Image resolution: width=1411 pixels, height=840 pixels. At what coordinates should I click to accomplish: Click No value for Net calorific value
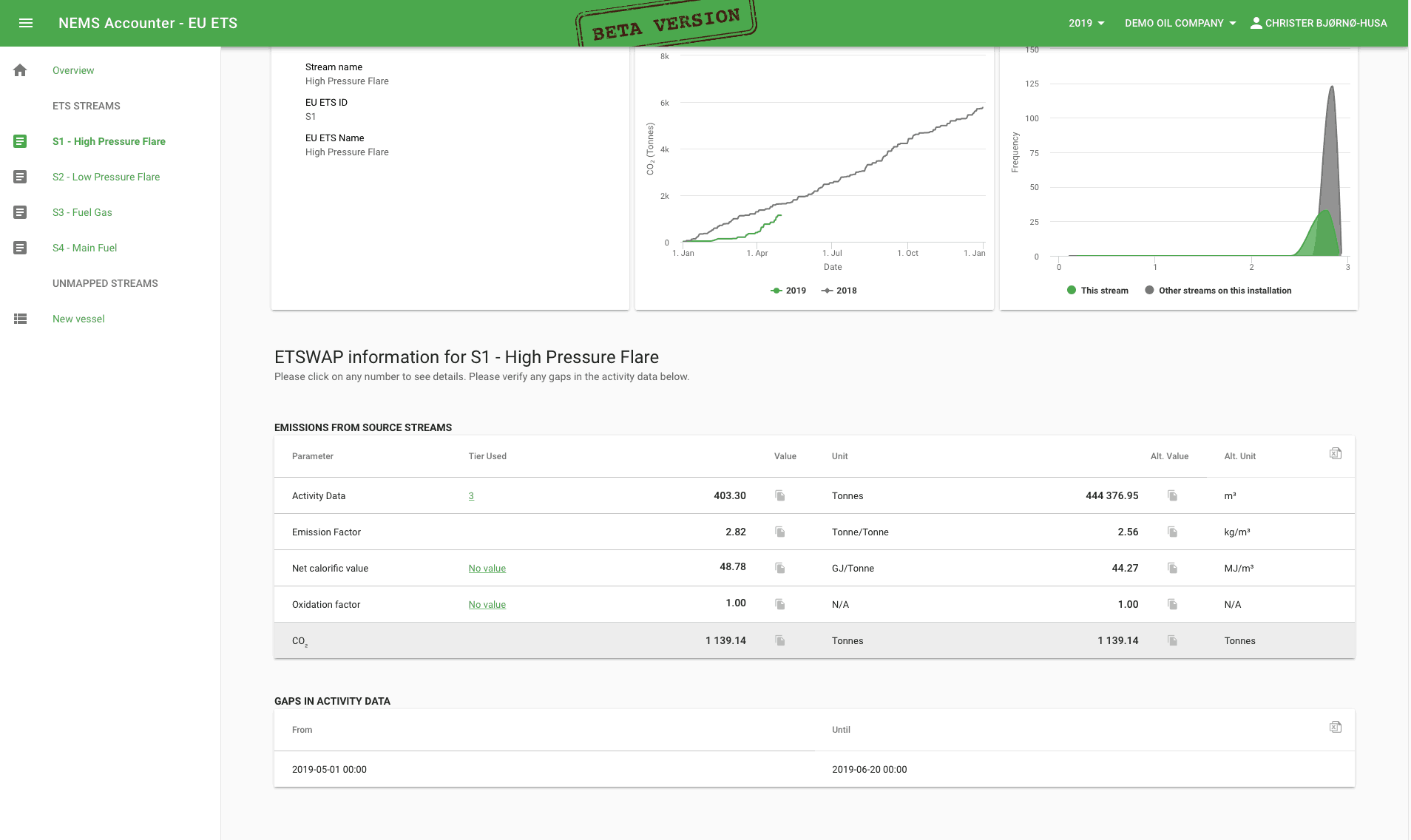tap(487, 568)
